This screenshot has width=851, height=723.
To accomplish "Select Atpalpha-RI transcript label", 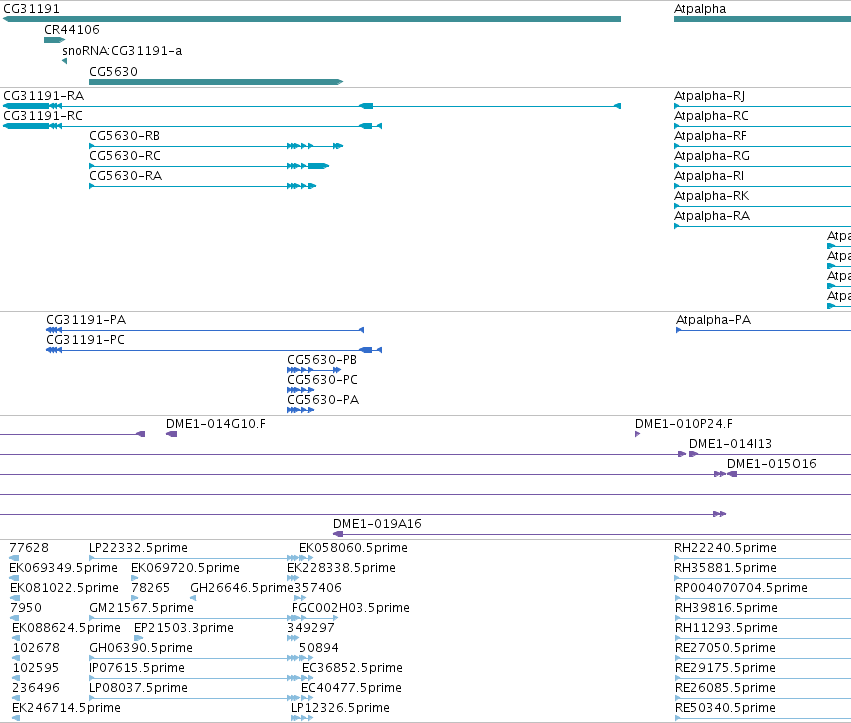I will coord(709,176).
